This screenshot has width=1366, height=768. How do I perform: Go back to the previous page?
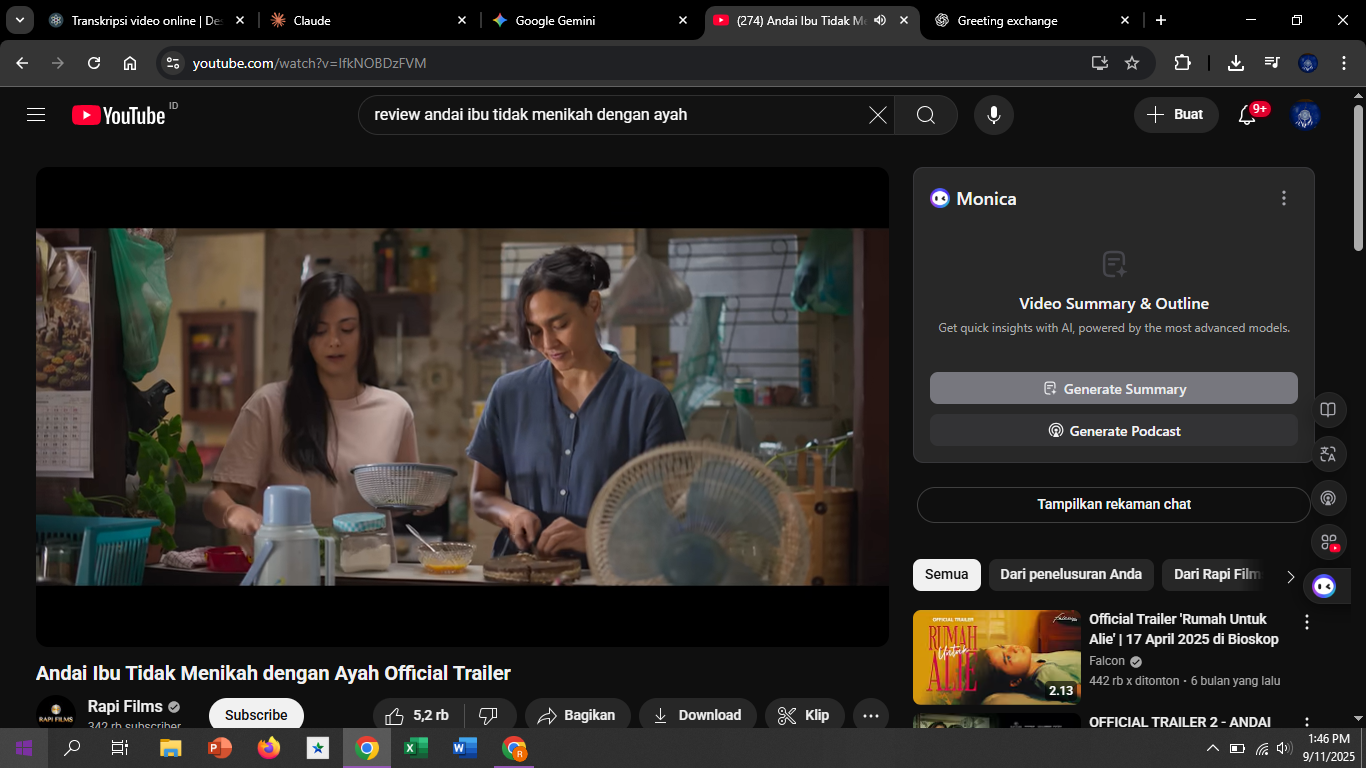point(22,63)
